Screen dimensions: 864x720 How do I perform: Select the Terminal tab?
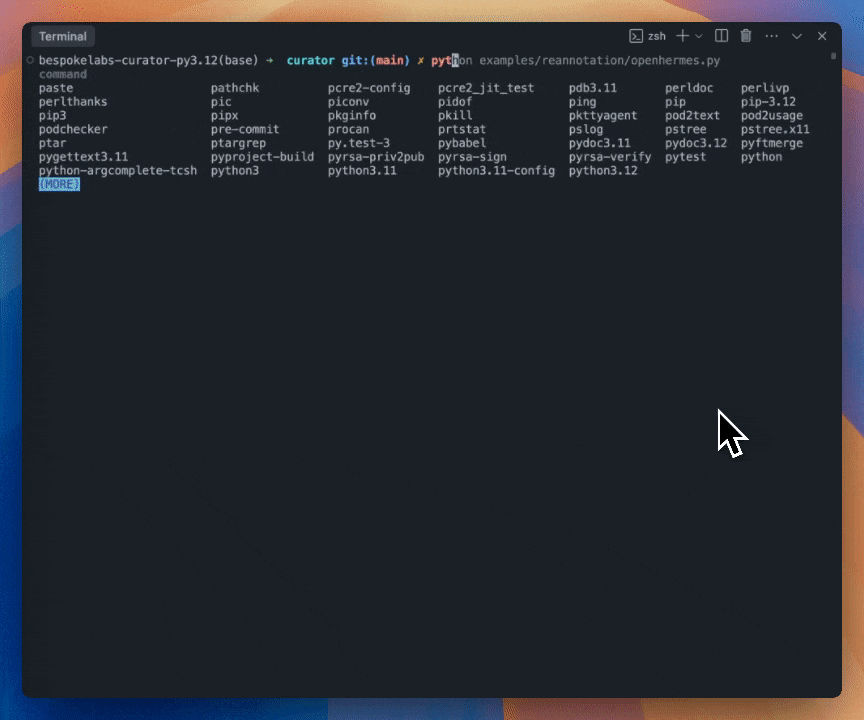pyautogui.click(x=62, y=36)
